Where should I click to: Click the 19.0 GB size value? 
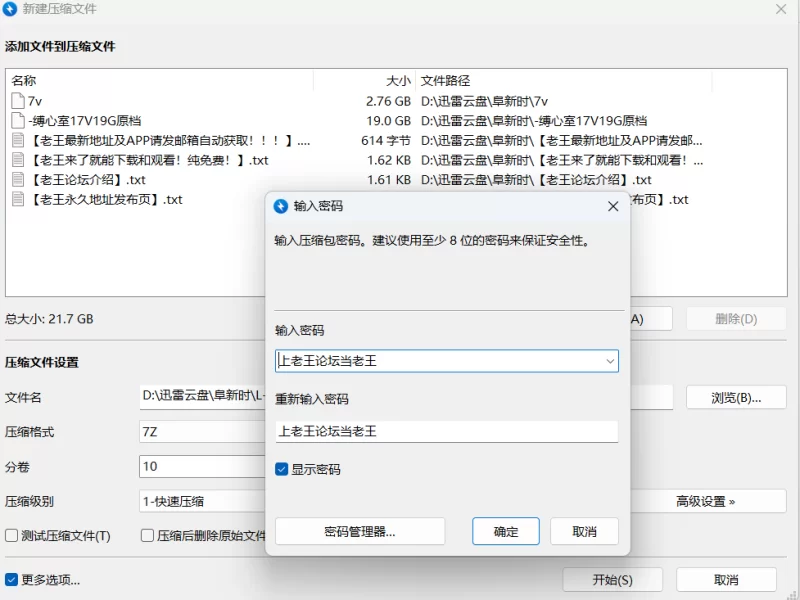[388, 121]
